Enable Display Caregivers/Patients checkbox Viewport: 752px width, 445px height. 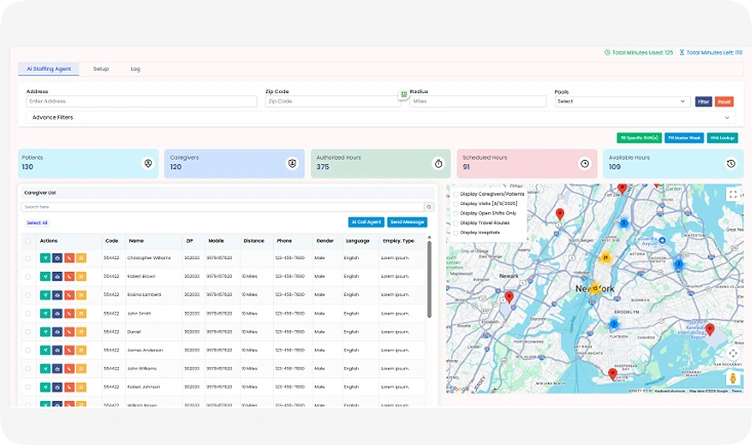456,194
